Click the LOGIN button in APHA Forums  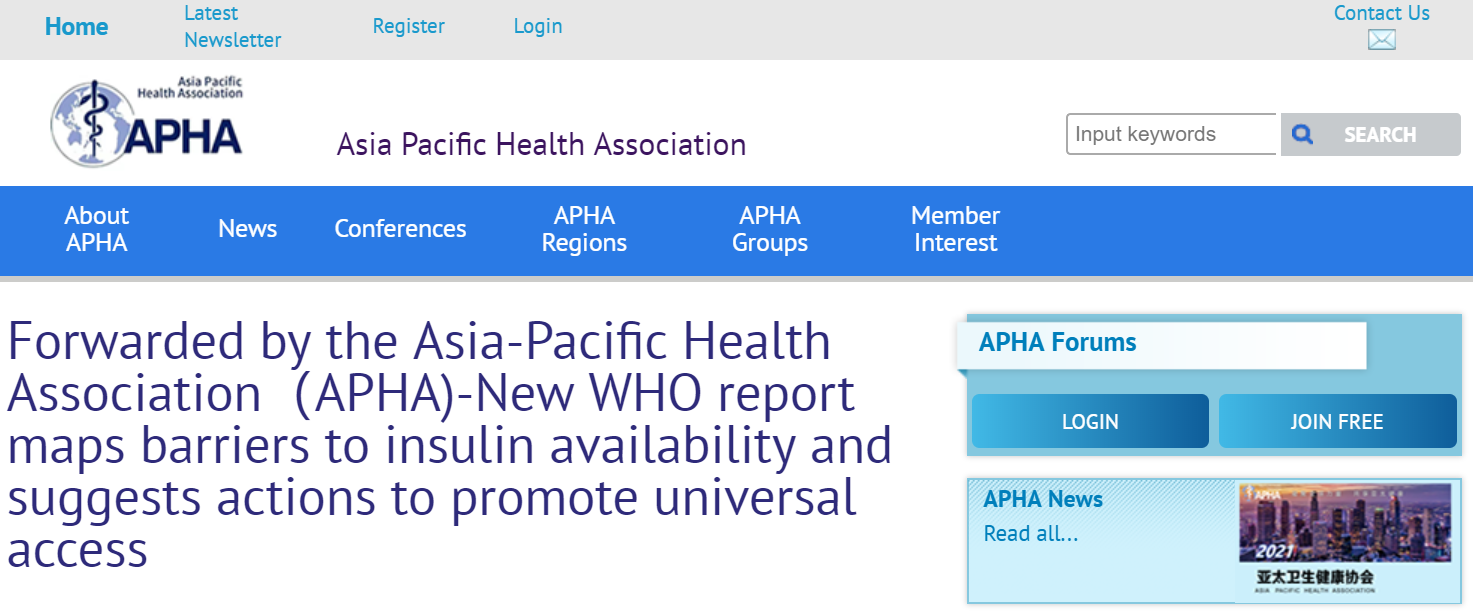(x=1090, y=421)
